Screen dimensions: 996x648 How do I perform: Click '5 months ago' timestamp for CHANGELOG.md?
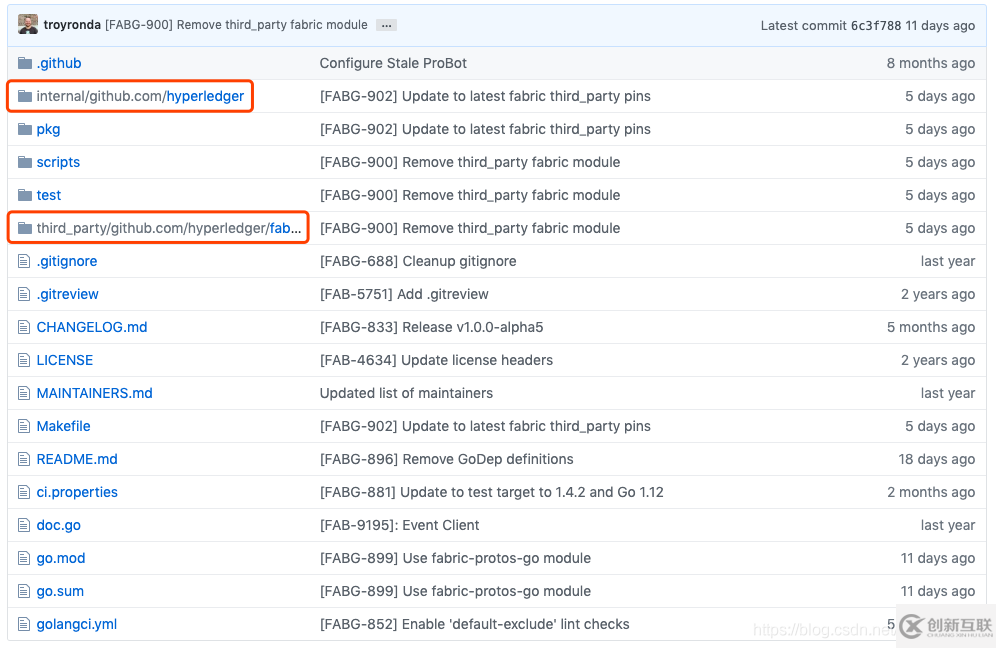pyautogui.click(x=931, y=327)
